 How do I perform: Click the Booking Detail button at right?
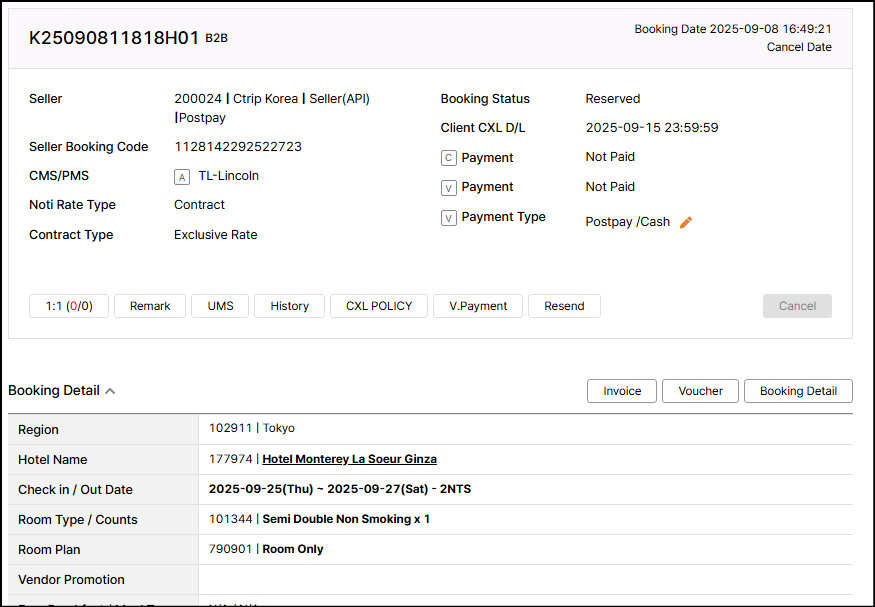[798, 391]
